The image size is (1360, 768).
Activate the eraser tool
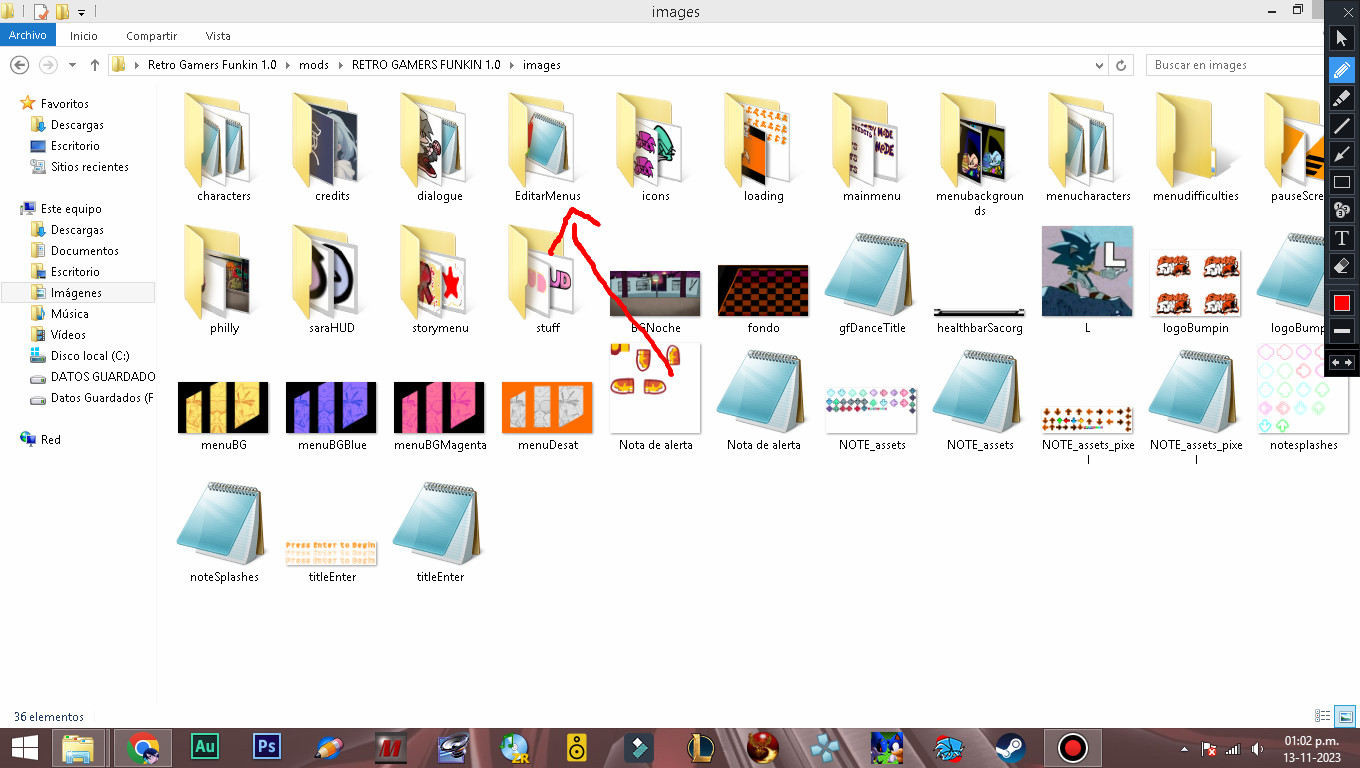click(1342, 266)
